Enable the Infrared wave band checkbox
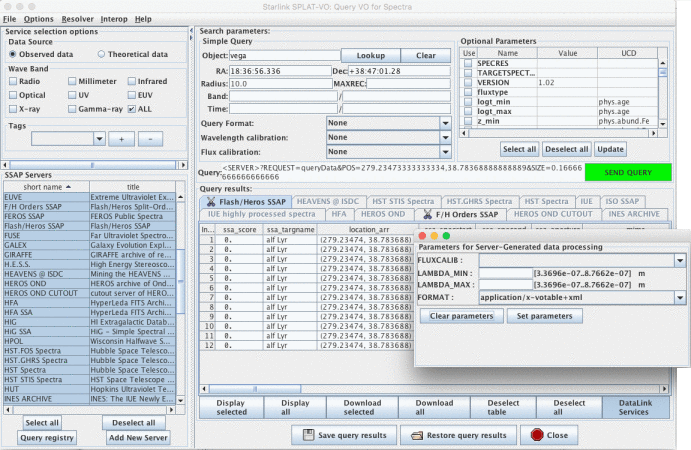 pyautogui.click(x=132, y=81)
